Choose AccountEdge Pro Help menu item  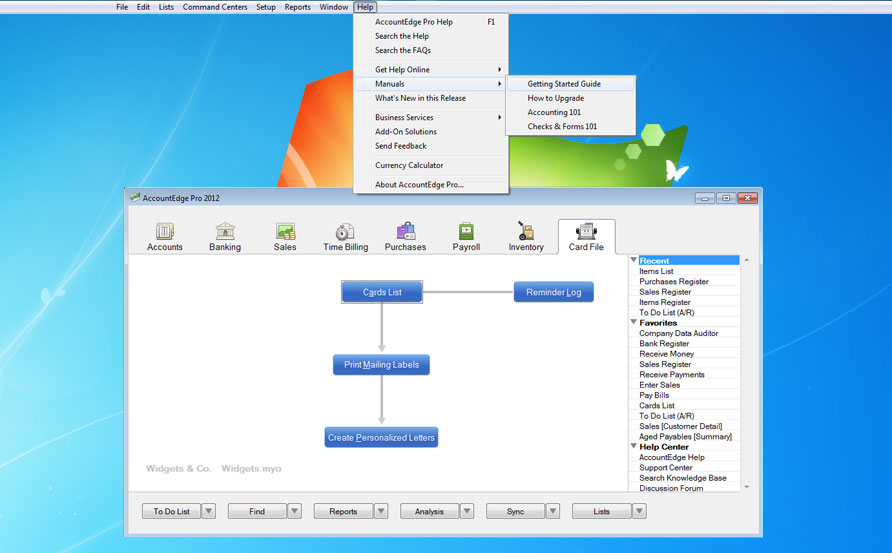coord(431,22)
